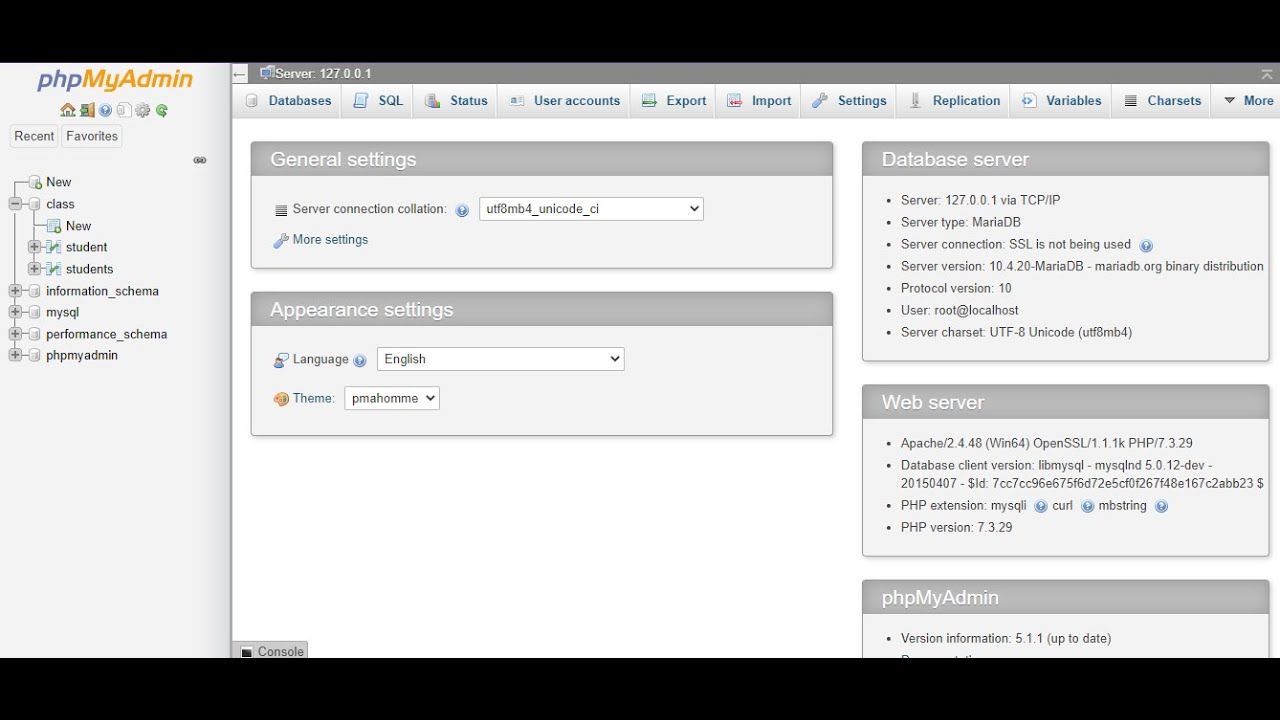Click the 'User: root@localhost' text
Screen dimensions: 1280x720
[x=960, y=311]
